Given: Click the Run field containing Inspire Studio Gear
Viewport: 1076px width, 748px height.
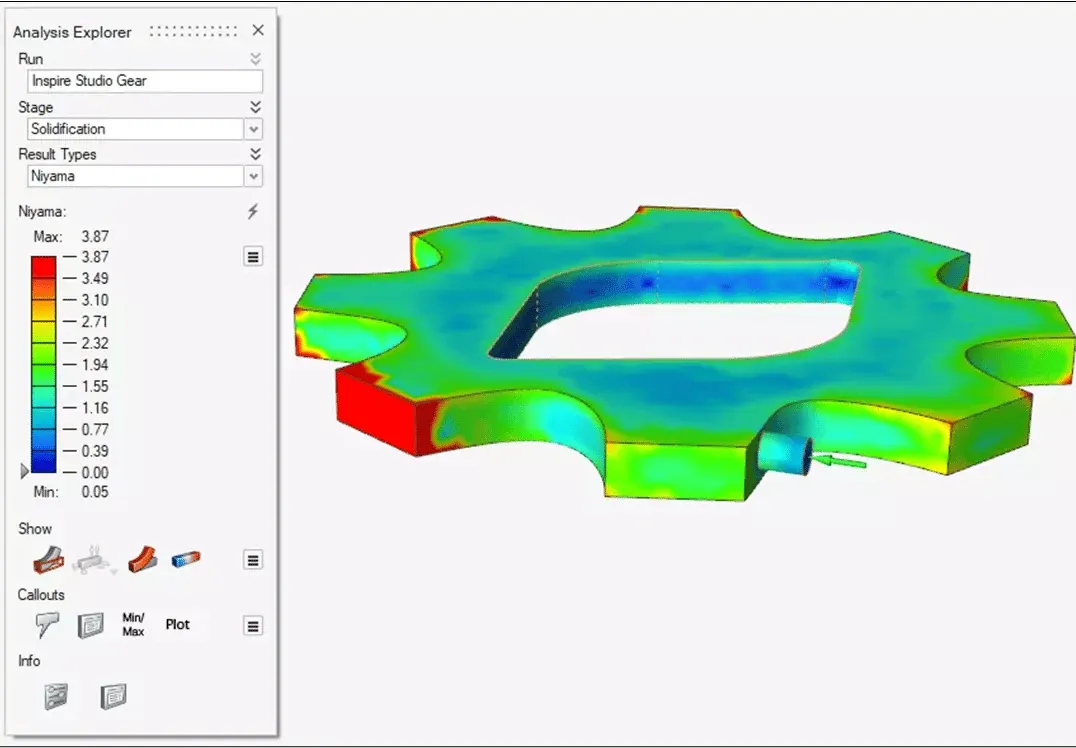Looking at the screenshot, I should point(145,81).
